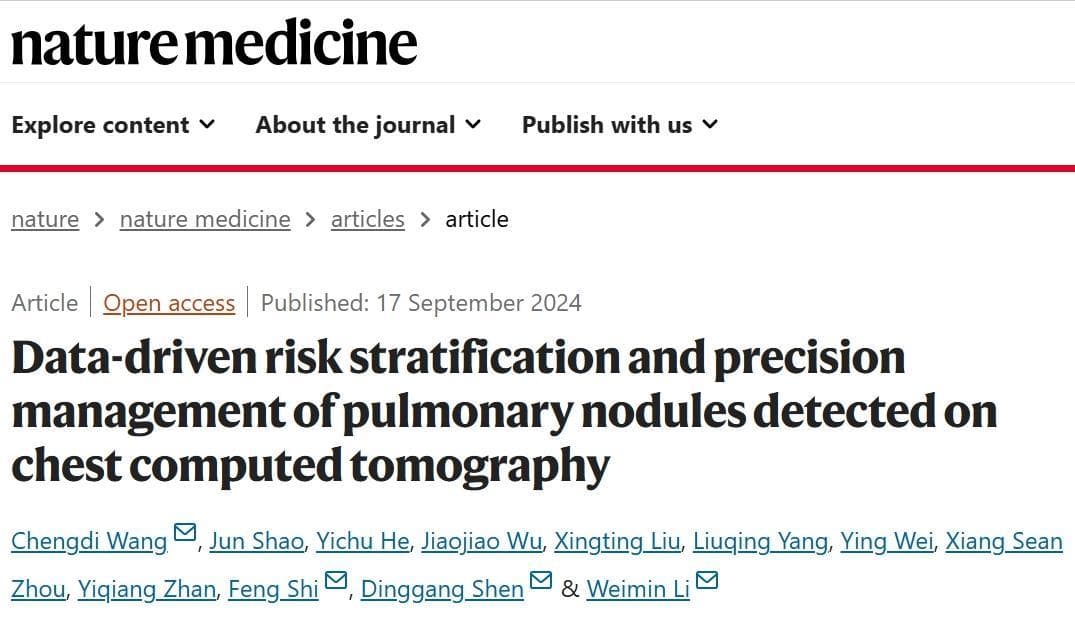Click the nature medicine logo
The image size is (1075, 622).
(x=214, y=43)
